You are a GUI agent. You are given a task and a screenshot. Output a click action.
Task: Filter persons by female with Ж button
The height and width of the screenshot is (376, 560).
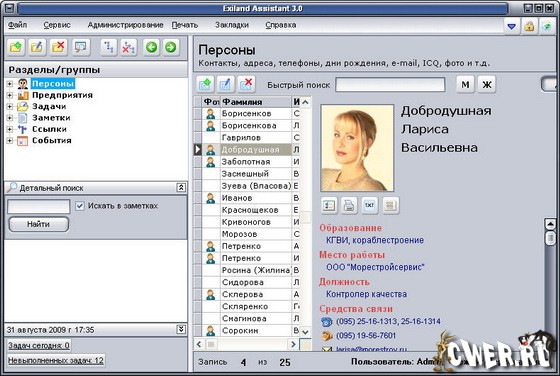[487, 85]
